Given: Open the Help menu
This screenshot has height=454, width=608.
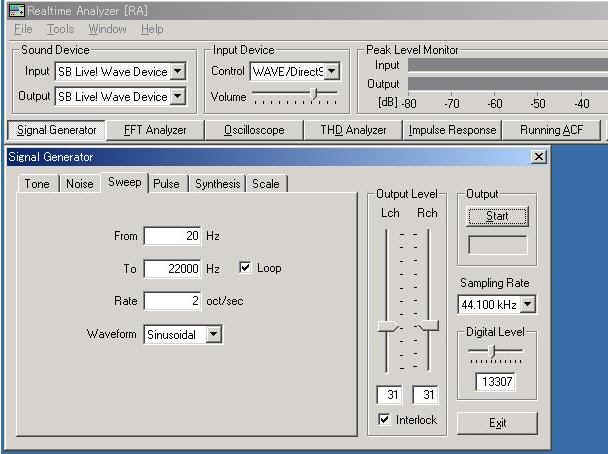Looking at the screenshot, I should coord(152,29).
